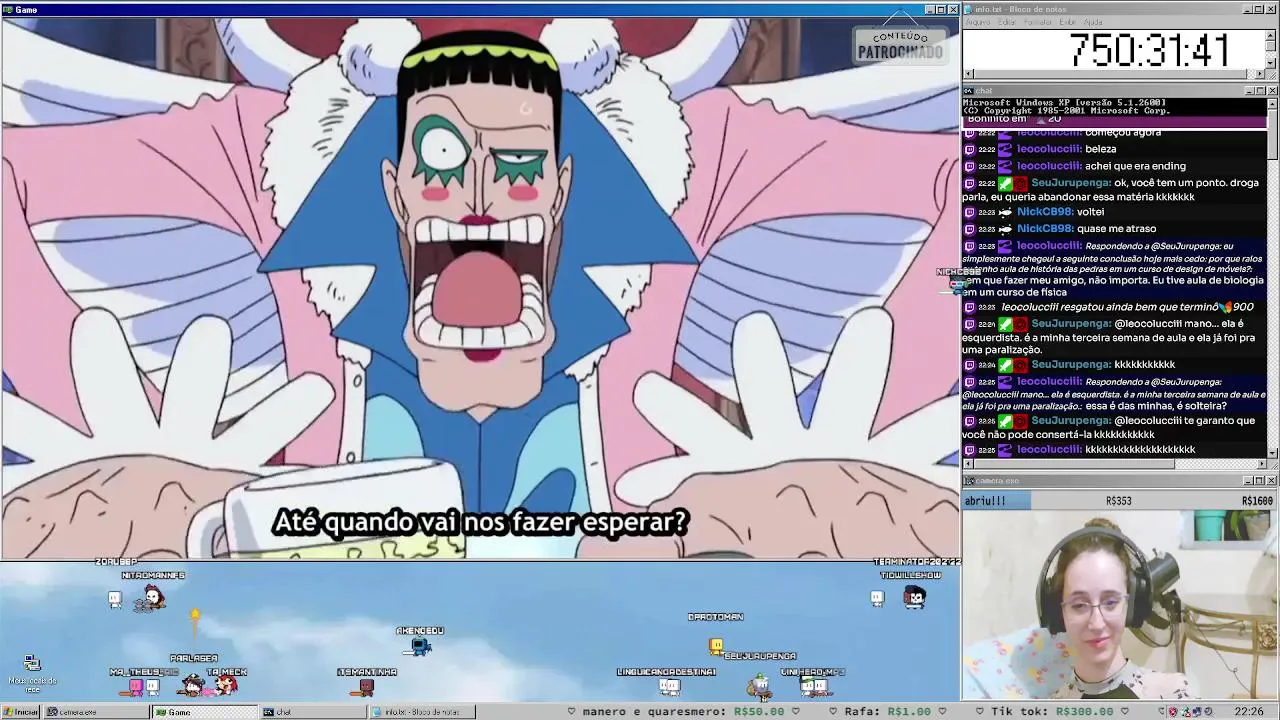Open the Iniciar start button
The width and height of the screenshot is (1280, 720).
(x=20, y=712)
